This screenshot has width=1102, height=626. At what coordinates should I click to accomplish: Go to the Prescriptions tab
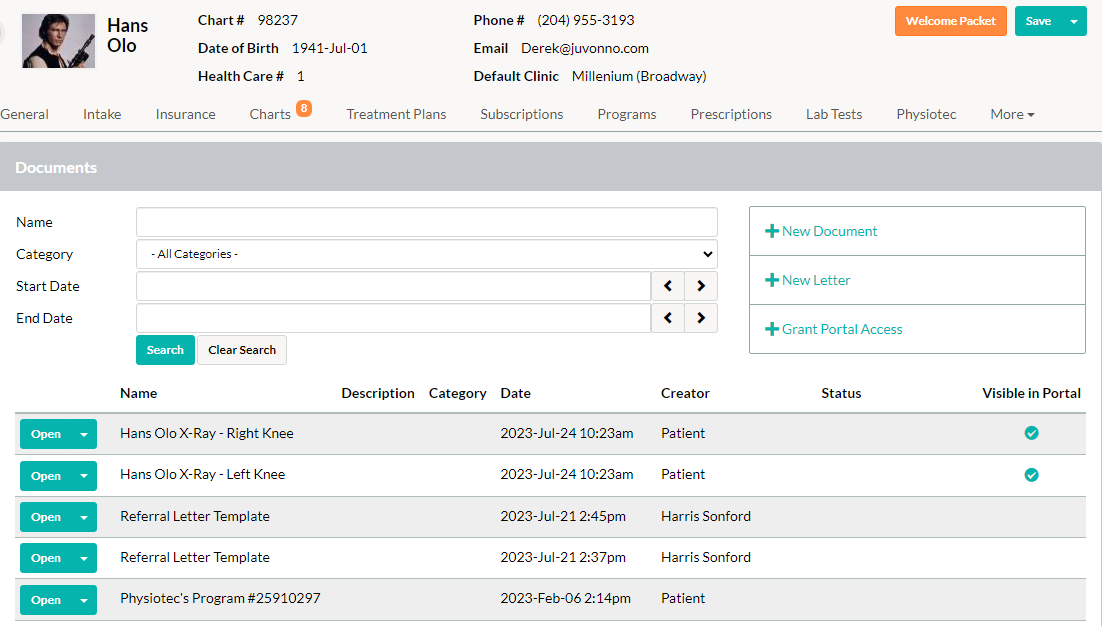pyautogui.click(x=731, y=114)
